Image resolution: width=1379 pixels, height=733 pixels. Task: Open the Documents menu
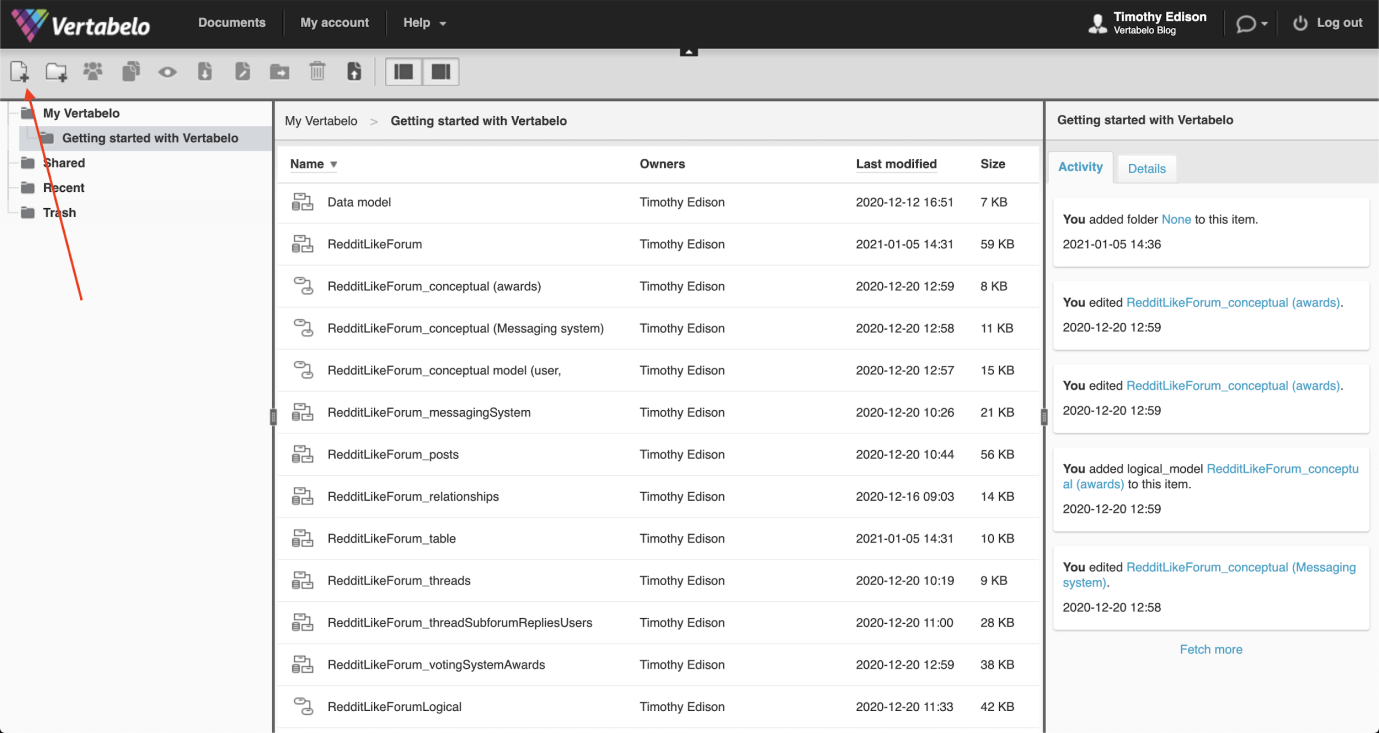[x=232, y=23]
